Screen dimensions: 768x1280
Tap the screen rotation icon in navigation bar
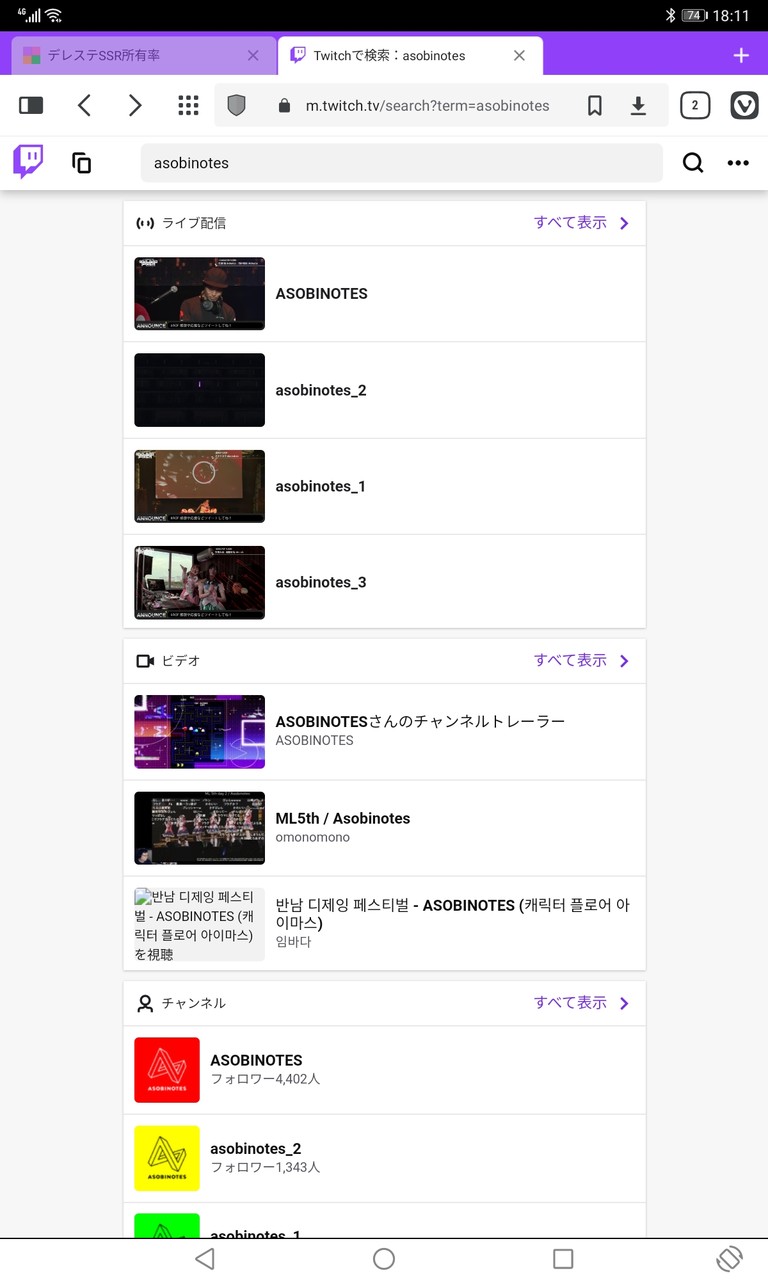point(730,1259)
